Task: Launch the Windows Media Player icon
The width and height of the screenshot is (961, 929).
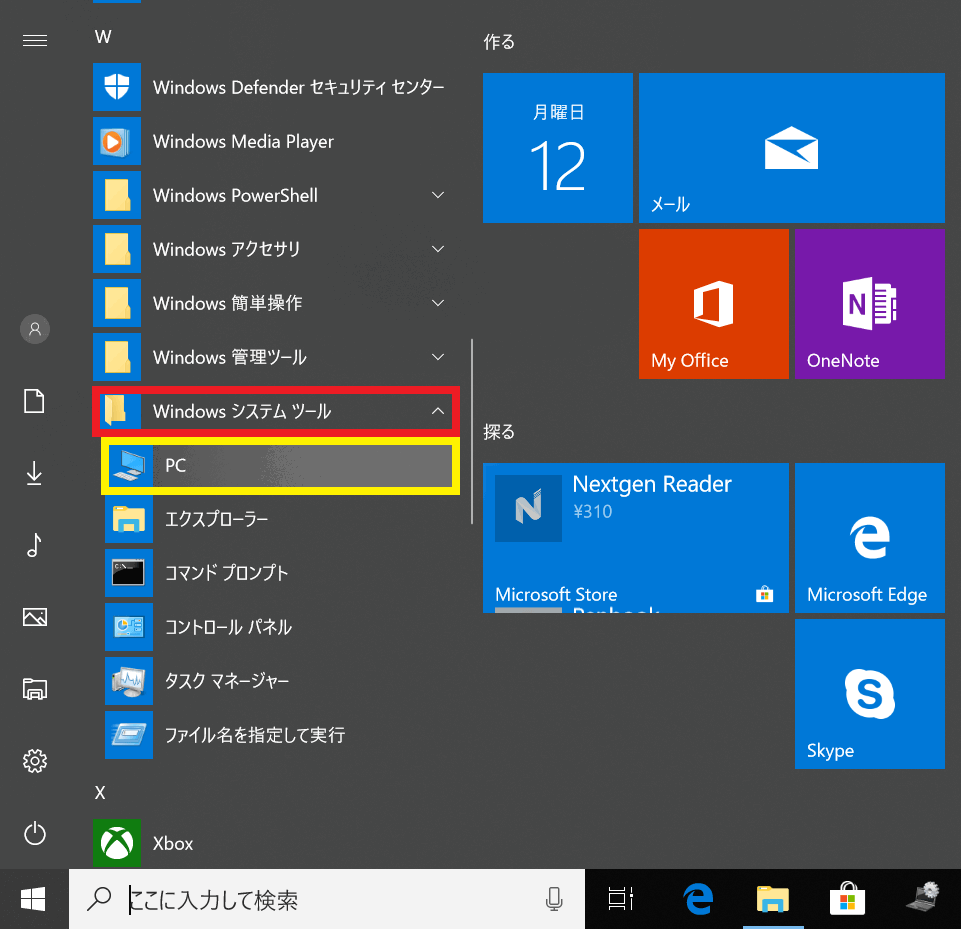Action: 117,141
